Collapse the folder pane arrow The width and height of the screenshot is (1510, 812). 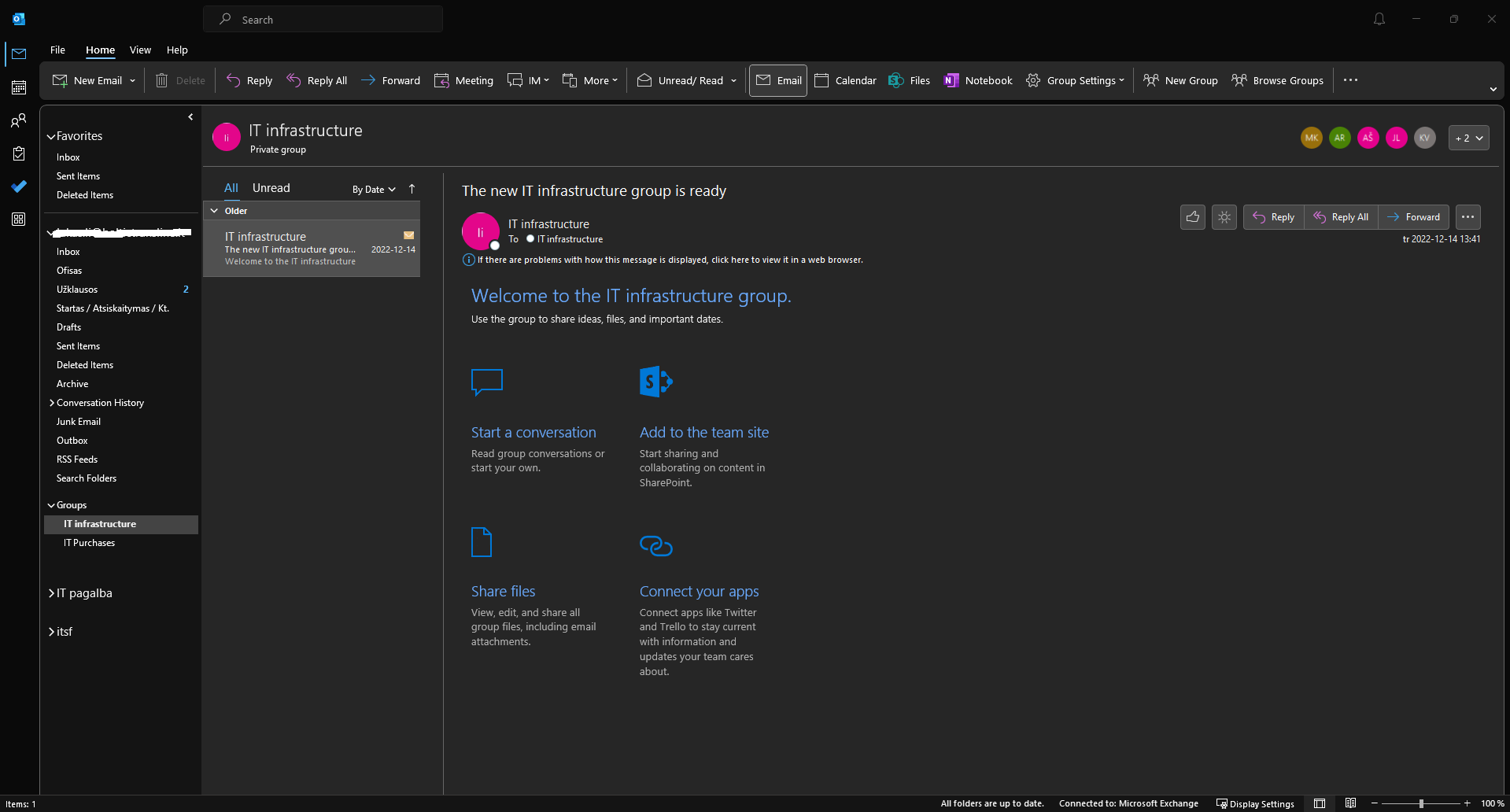tap(190, 117)
